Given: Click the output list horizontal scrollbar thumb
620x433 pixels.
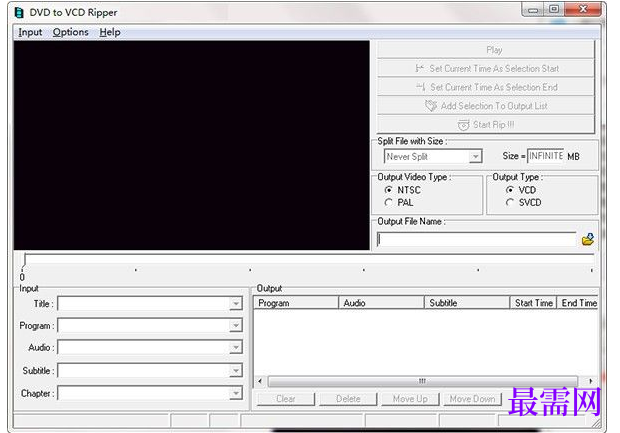Looking at the screenshot, I should [x=422, y=381].
